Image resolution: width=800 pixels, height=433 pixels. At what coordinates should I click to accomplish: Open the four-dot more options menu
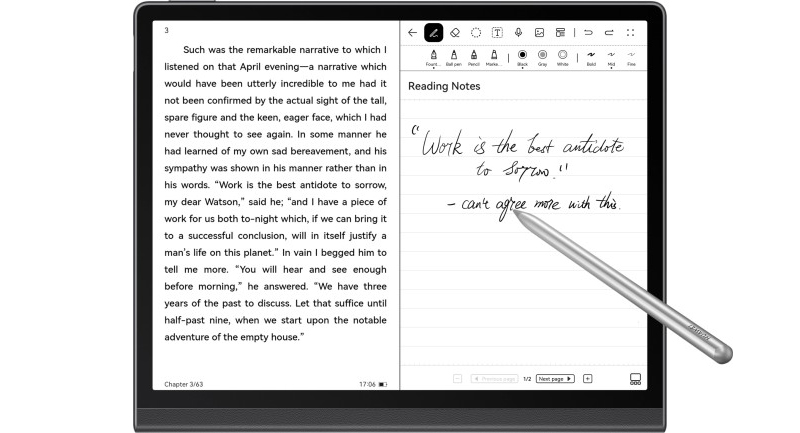pos(630,32)
